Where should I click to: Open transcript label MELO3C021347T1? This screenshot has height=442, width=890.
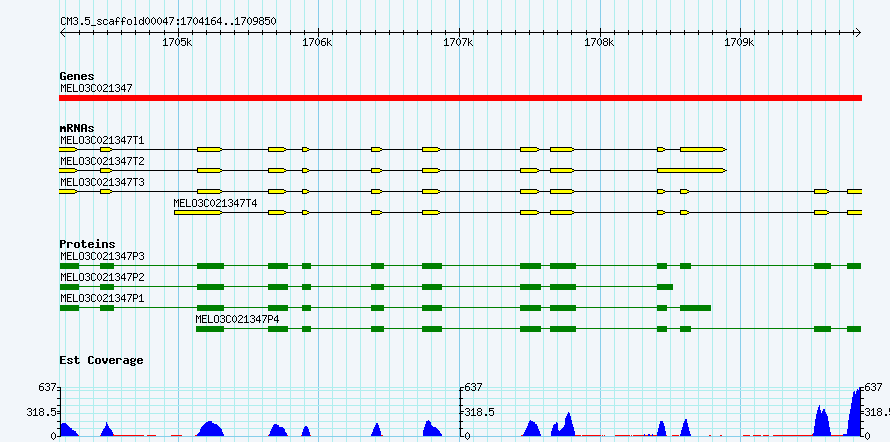click(x=102, y=140)
